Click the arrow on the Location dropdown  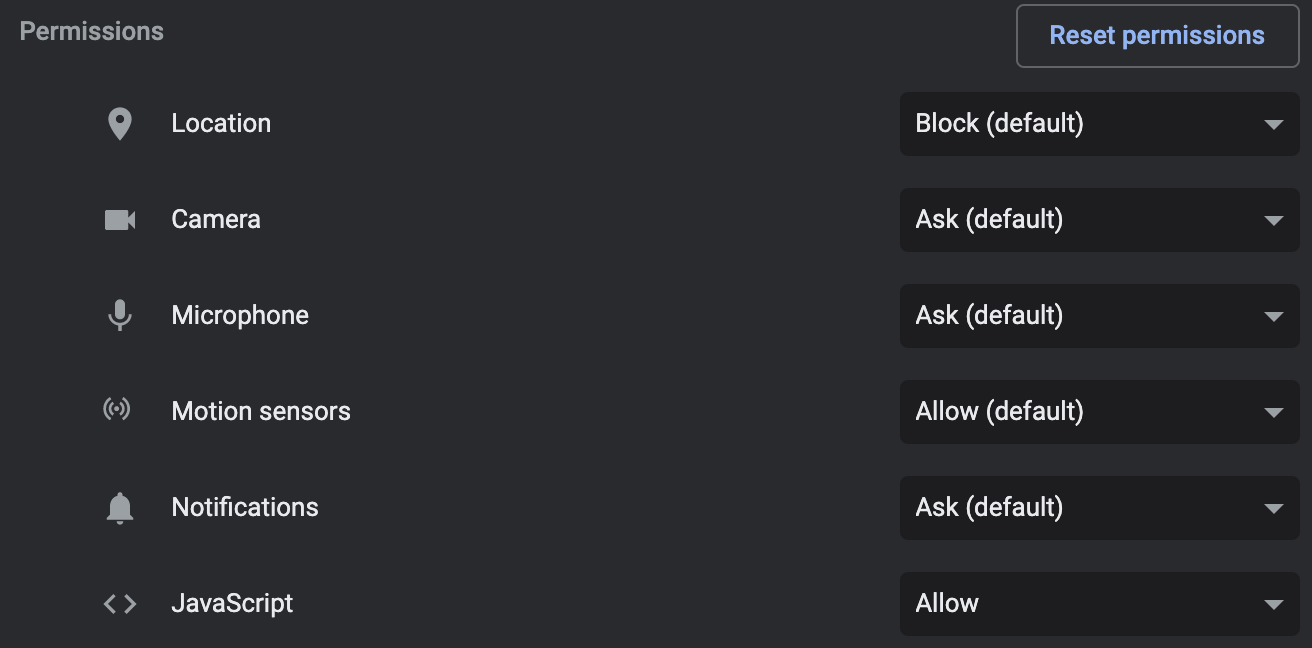(x=1273, y=125)
